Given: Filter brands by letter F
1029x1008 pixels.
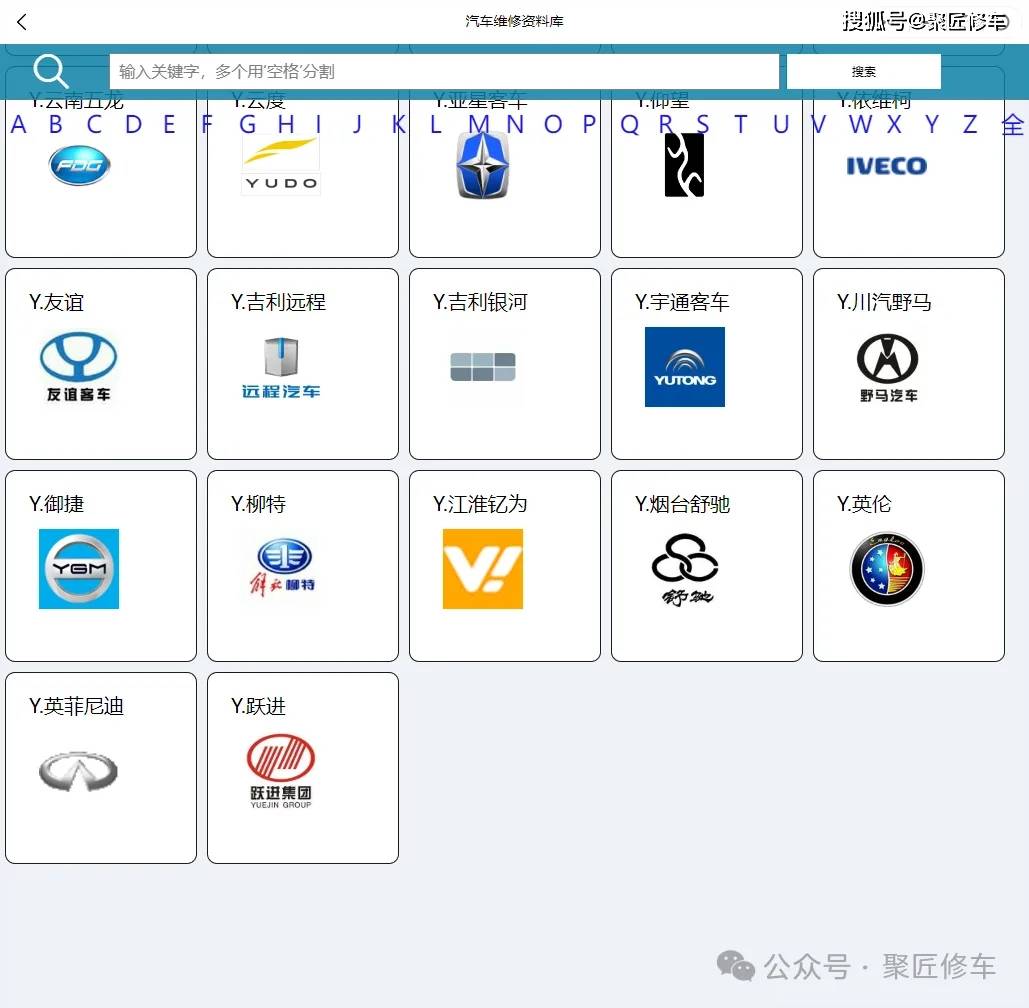Looking at the screenshot, I should [207, 124].
